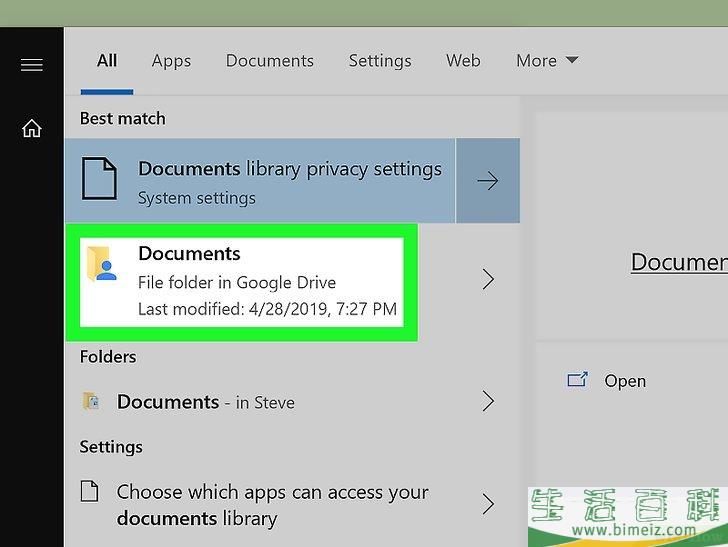Expand the More filter dropdown
The height and width of the screenshot is (547, 728).
click(547, 61)
